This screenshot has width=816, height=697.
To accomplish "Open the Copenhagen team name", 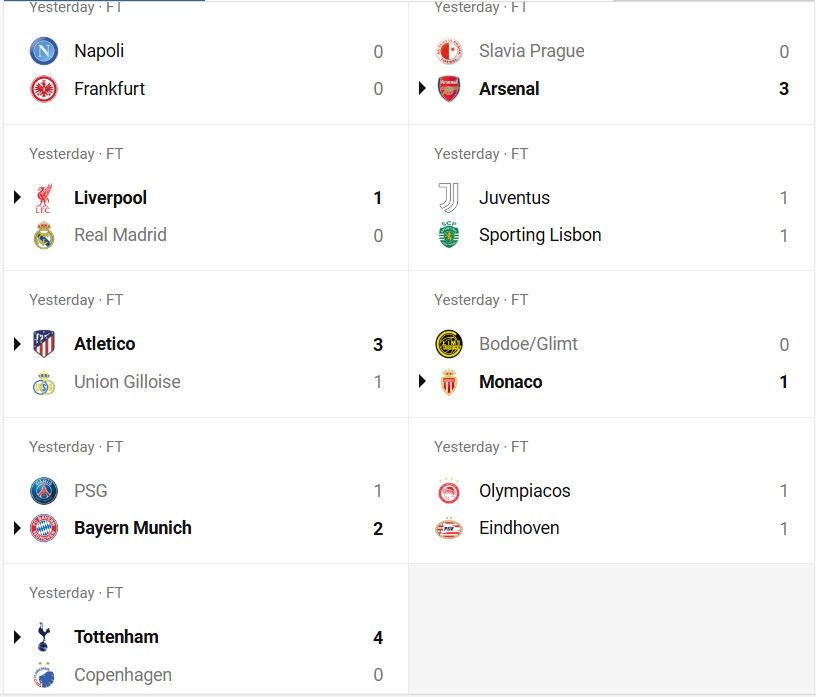I will tap(123, 675).
